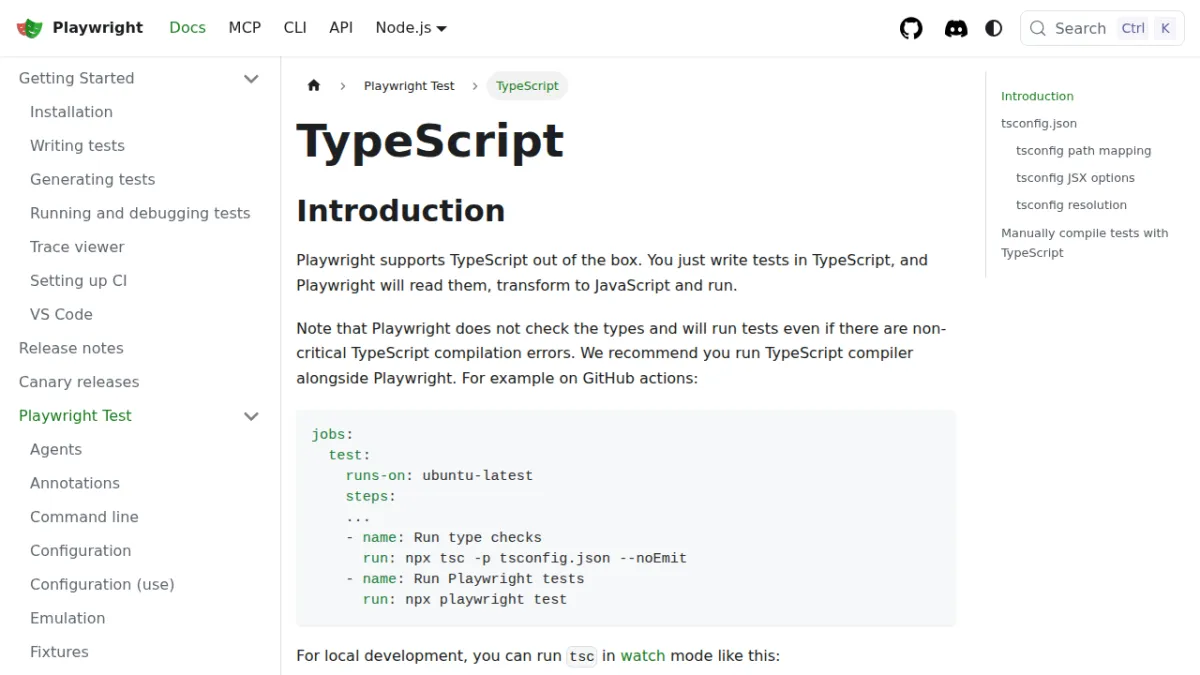Viewport: 1200px width, 675px height.
Task: Open Annotations page
Action: coord(75,483)
